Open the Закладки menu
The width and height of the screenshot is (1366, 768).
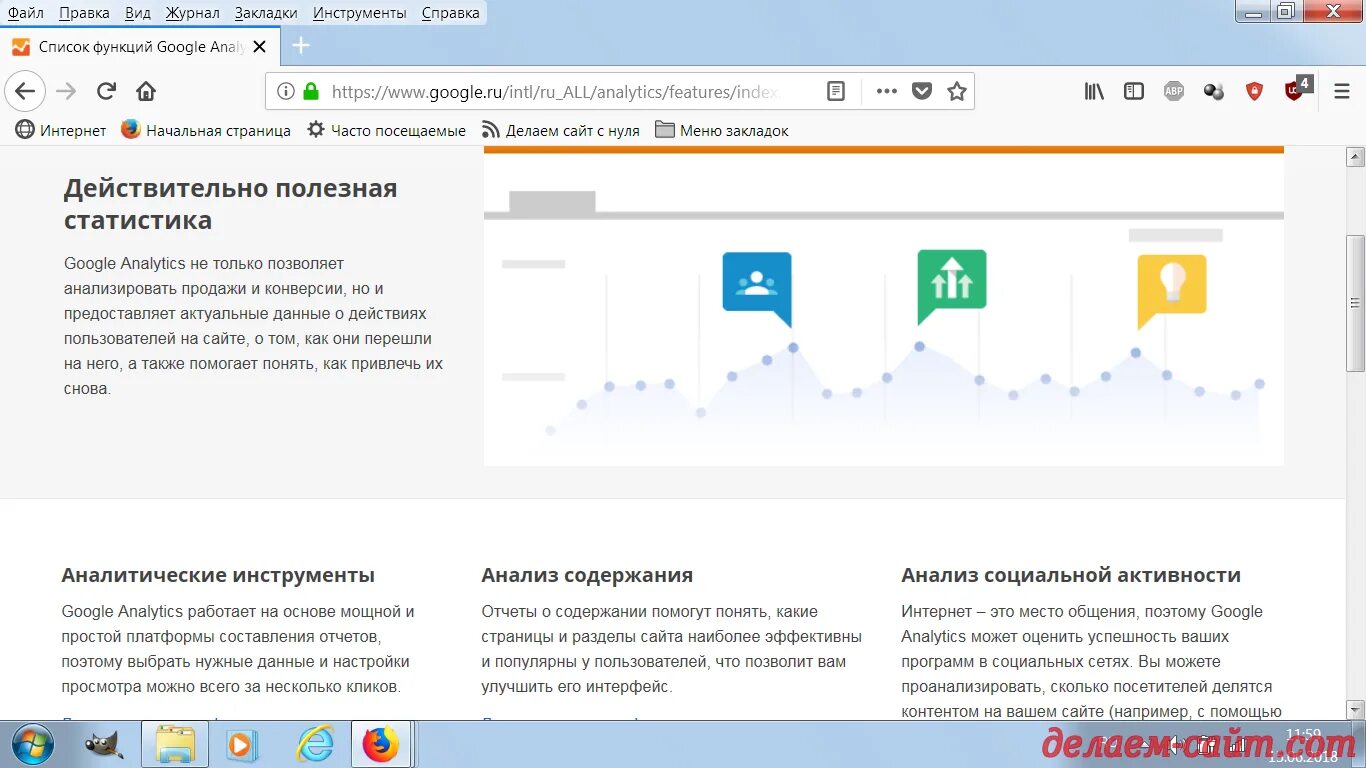coord(266,13)
